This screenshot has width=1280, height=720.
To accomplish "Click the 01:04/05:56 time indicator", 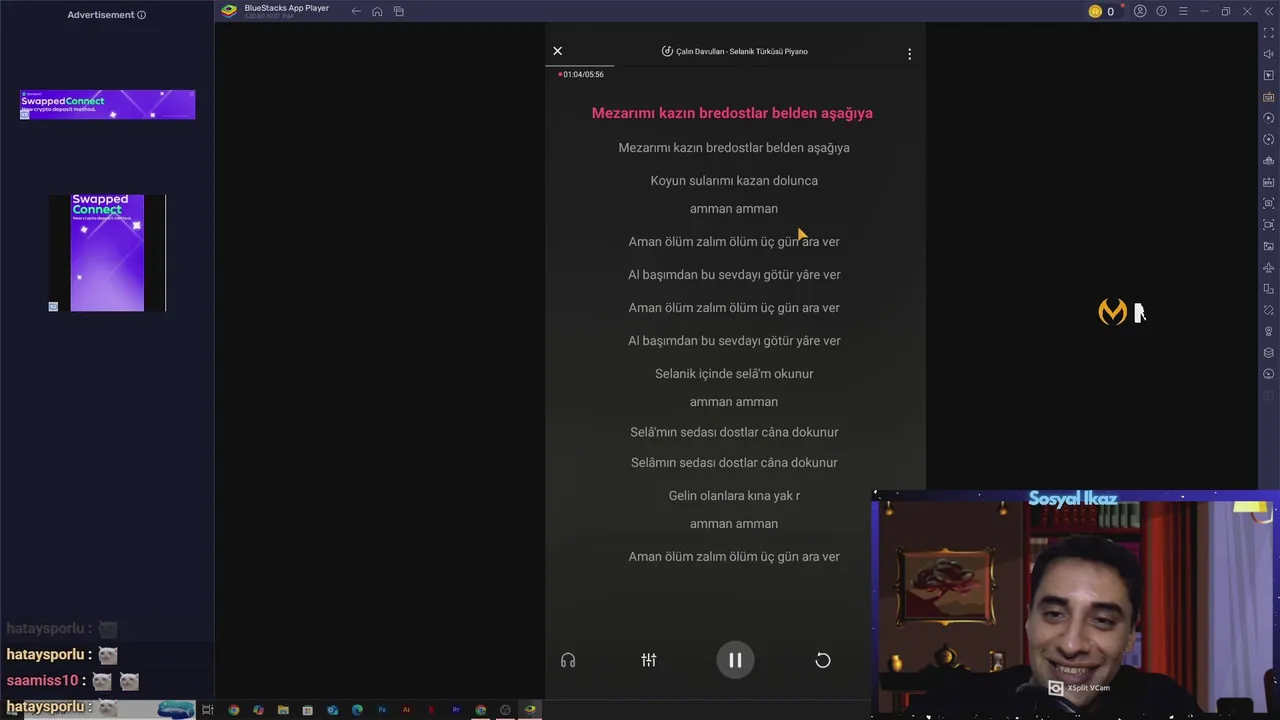I will [x=583, y=74].
